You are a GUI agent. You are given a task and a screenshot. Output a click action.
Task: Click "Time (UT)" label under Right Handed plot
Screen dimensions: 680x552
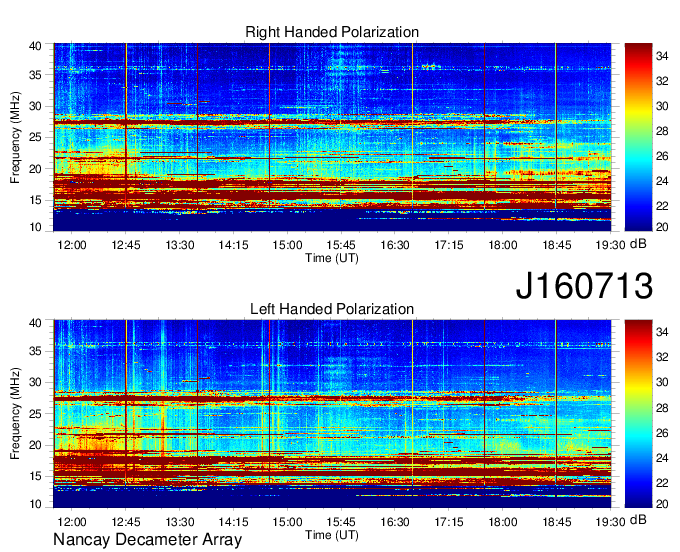(332, 258)
